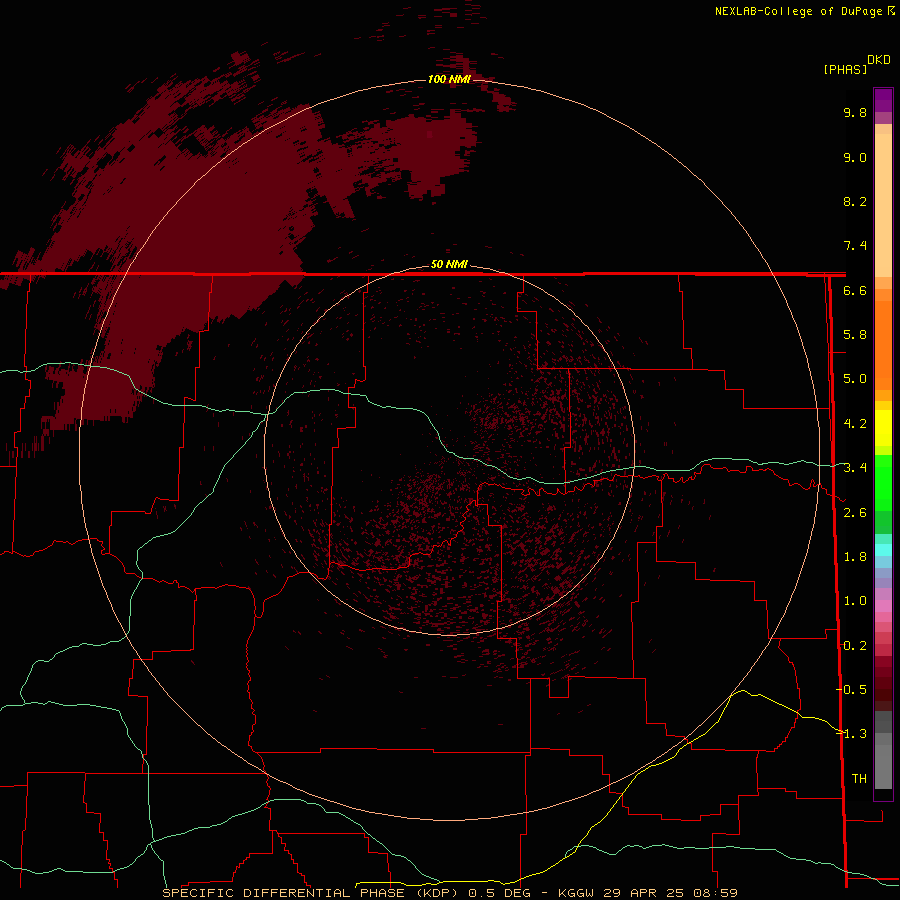The width and height of the screenshot is (900, 900).
Task: Click the 9.8 legend value
Action: [x=855, y=112]
